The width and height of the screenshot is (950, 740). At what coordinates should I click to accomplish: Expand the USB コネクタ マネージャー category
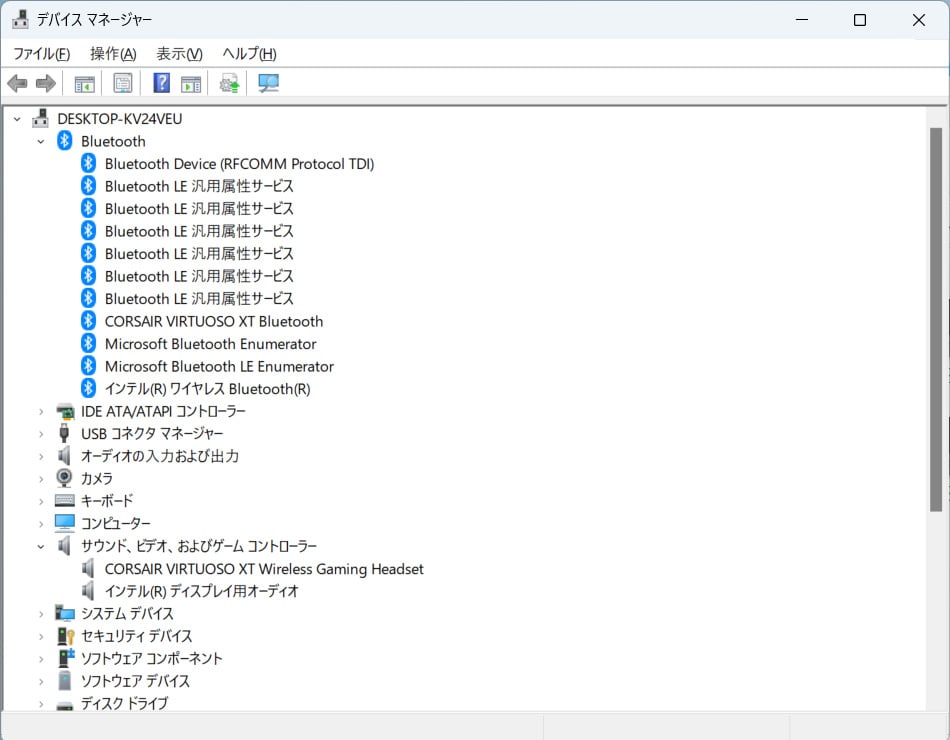point(41,435)
